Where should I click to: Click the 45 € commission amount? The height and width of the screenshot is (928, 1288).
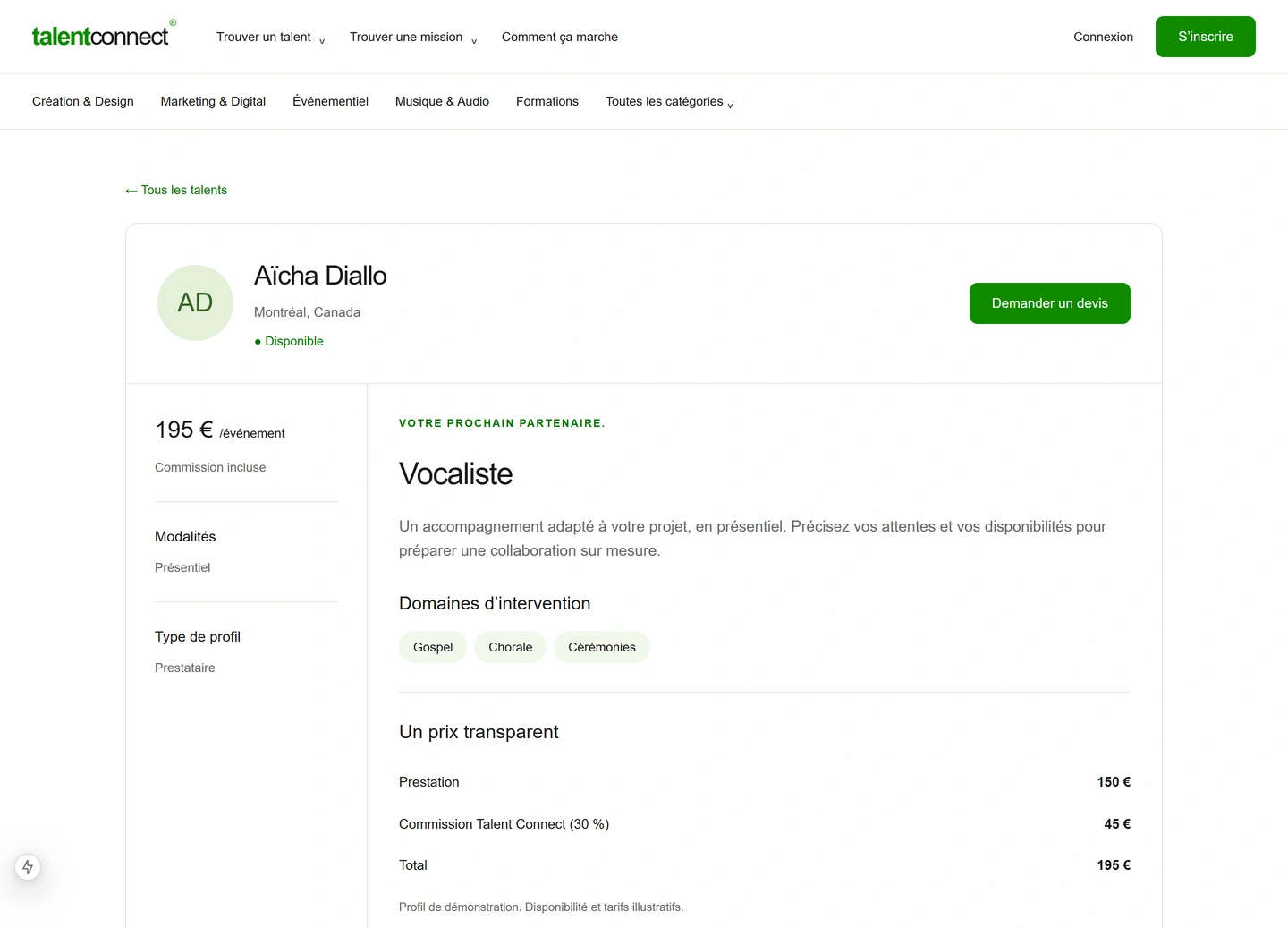click(1117, 824)
